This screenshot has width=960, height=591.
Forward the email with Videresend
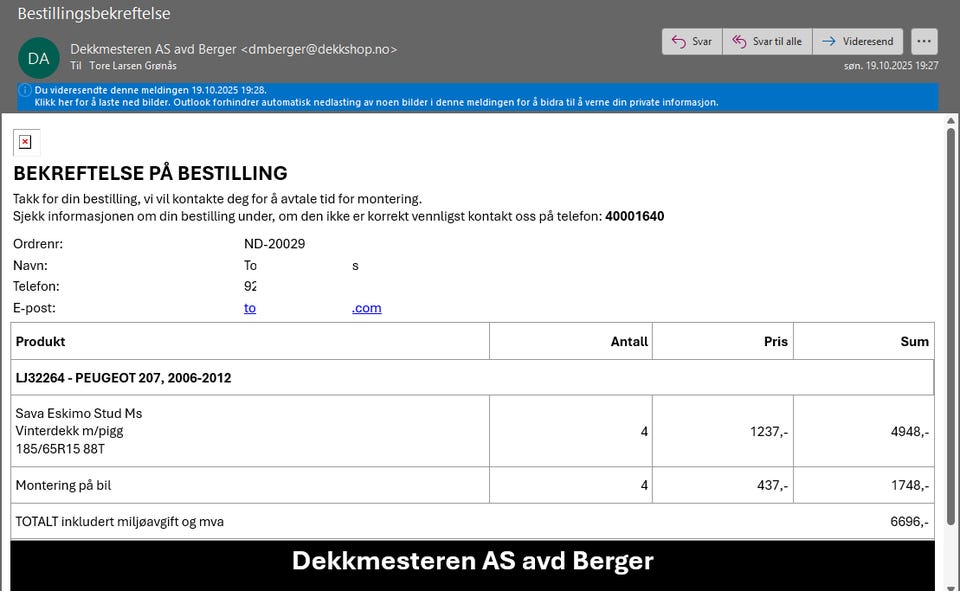[858, 42]
